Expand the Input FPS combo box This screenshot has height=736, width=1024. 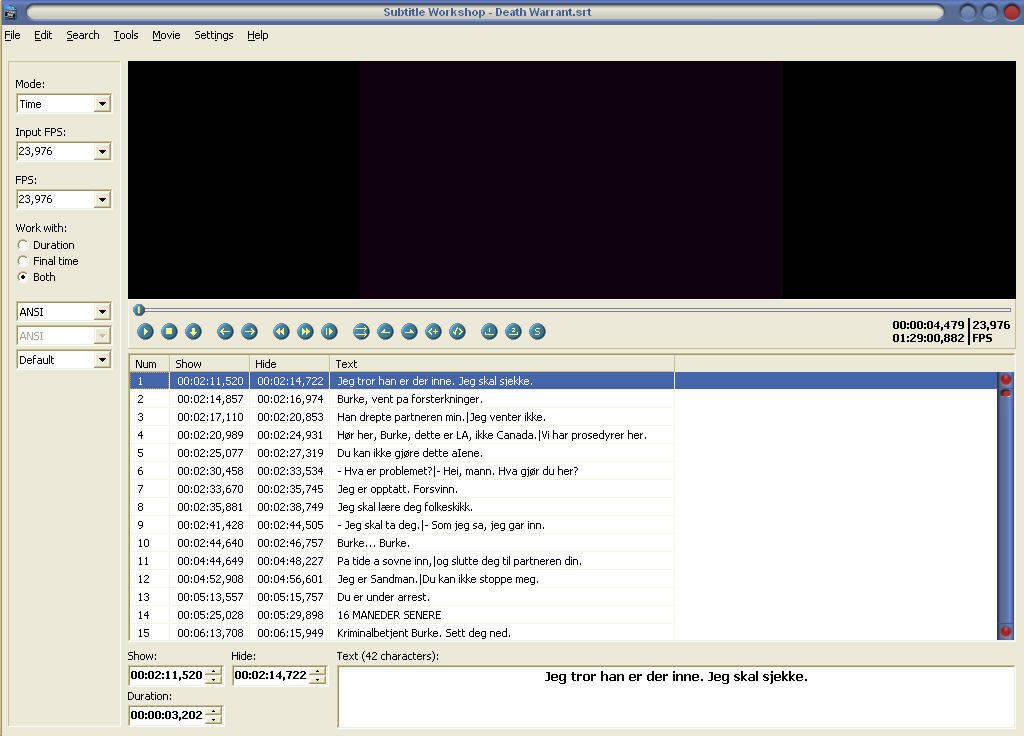tap(102, 152)
